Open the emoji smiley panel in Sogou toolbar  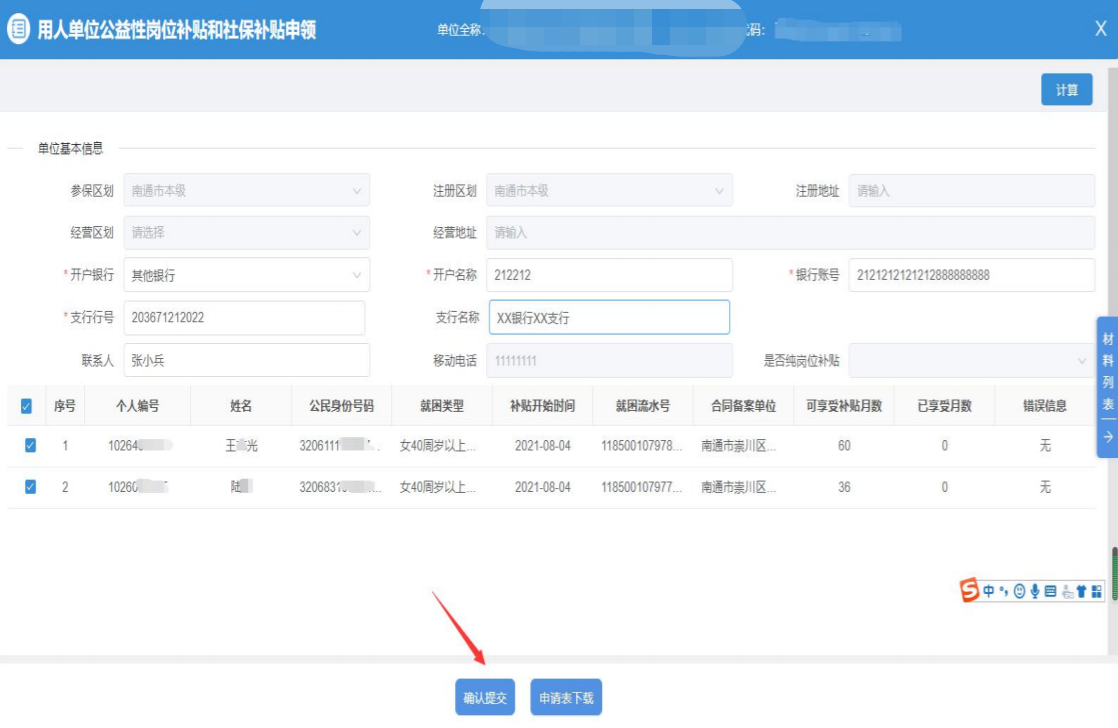(1019, 591)
